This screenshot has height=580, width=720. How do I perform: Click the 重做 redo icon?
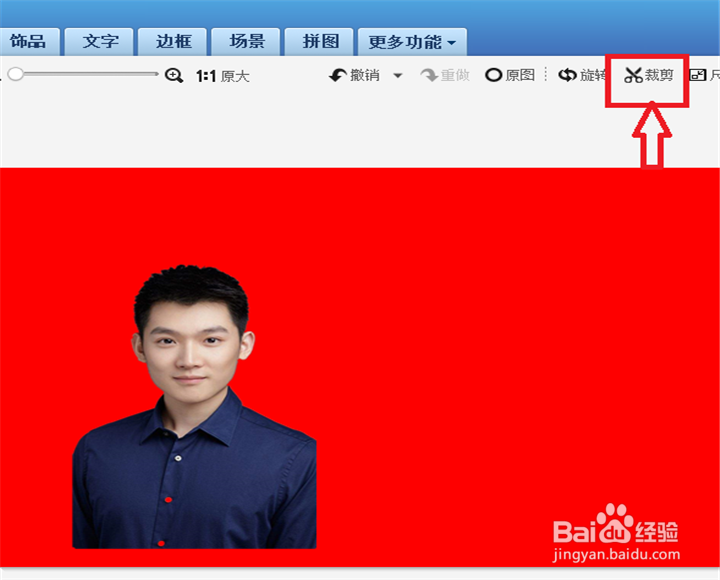[x=430, y=75]
